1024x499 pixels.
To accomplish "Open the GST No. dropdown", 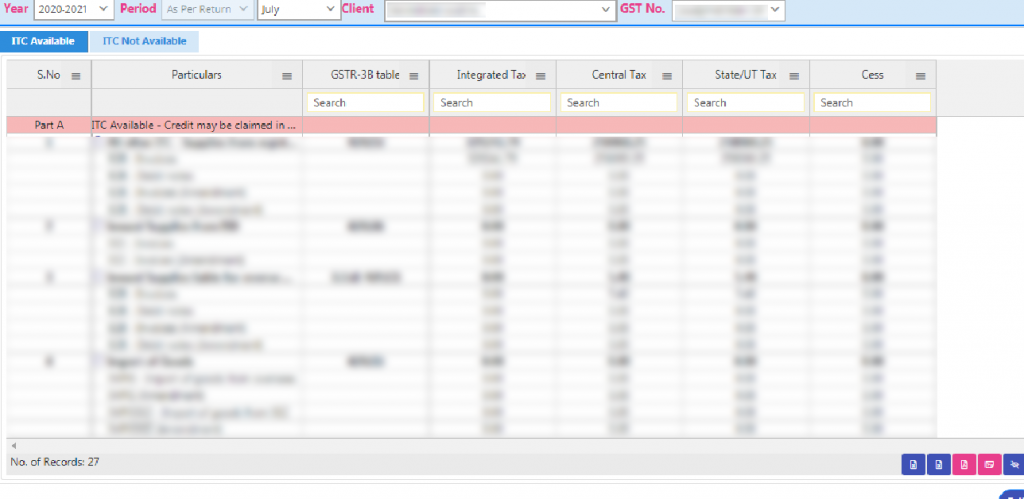I will pos(729,10).
